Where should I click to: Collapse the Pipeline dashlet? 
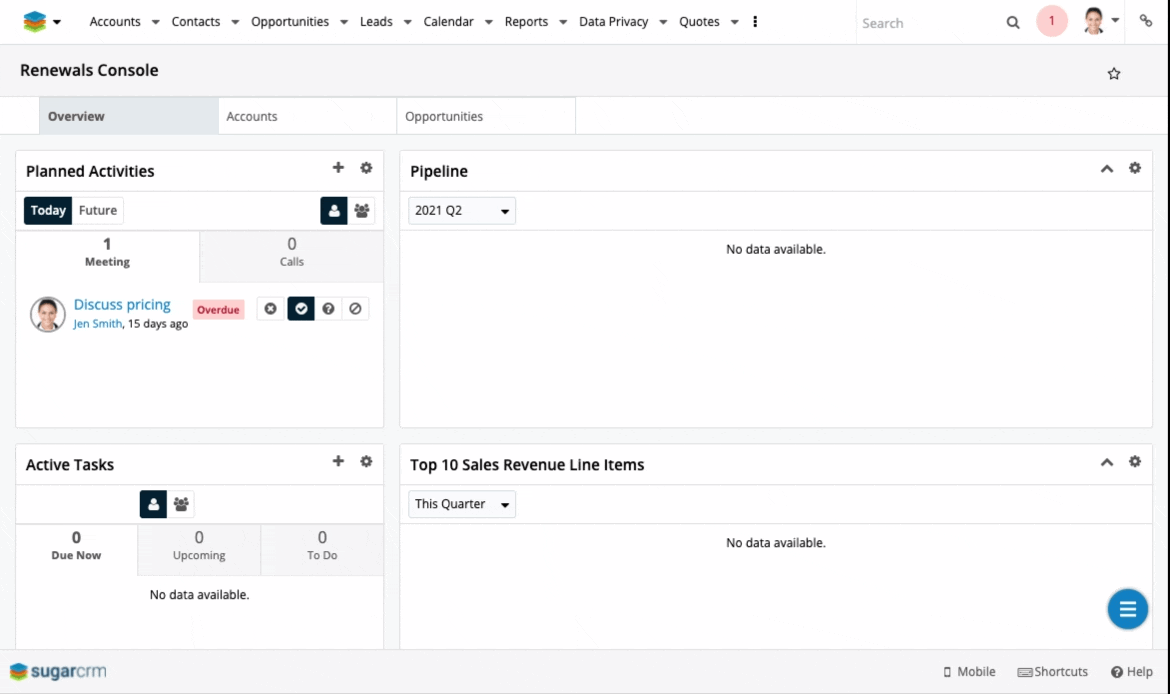pyautogui.click(x=1107, y=169)
